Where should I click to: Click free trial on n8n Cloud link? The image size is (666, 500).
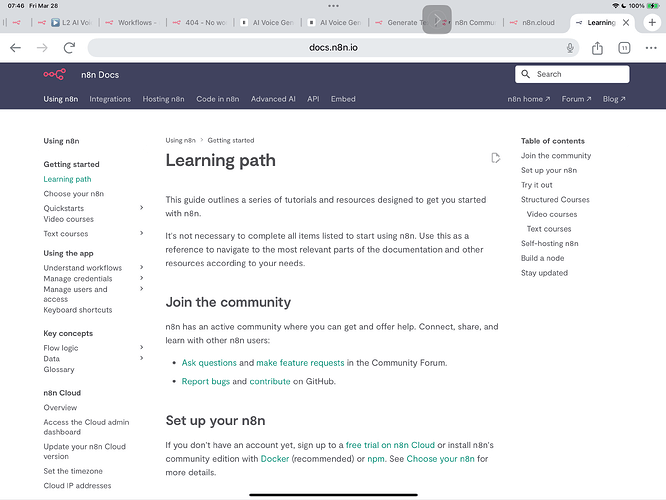pyautogui.click(x=390, y=445)
